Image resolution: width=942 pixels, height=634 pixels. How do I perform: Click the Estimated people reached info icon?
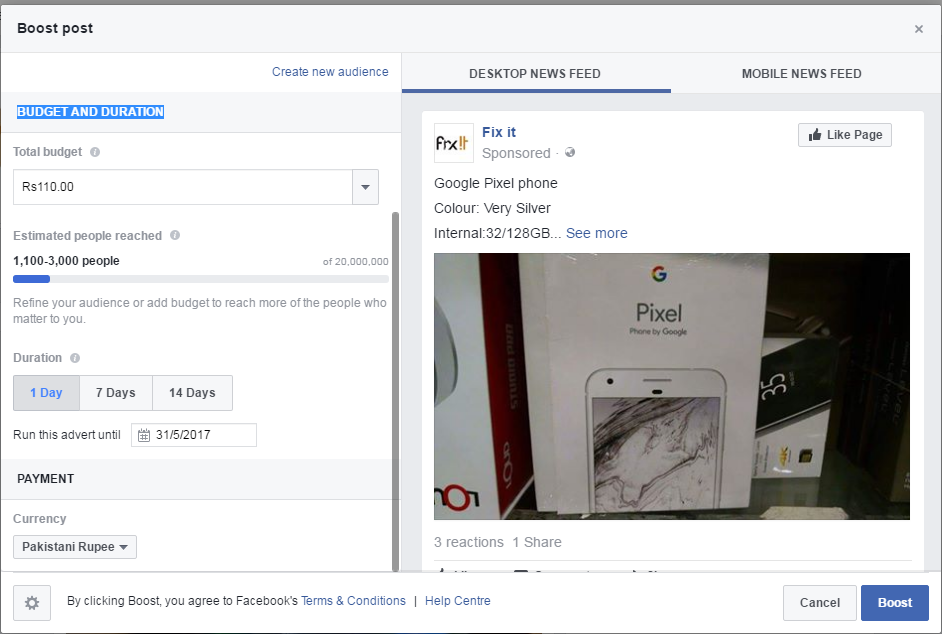(x=175, y=236)
